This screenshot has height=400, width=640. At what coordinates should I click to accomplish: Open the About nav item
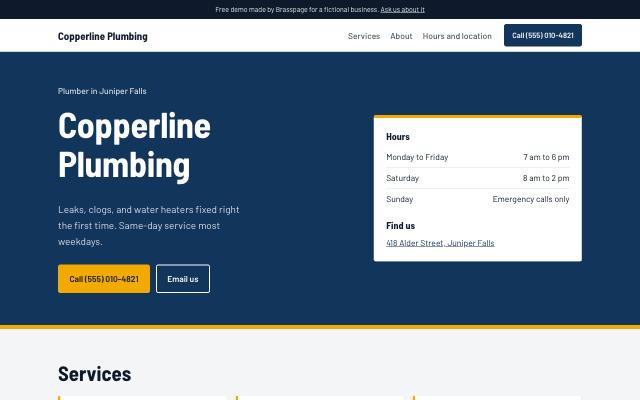click(401, 36)
